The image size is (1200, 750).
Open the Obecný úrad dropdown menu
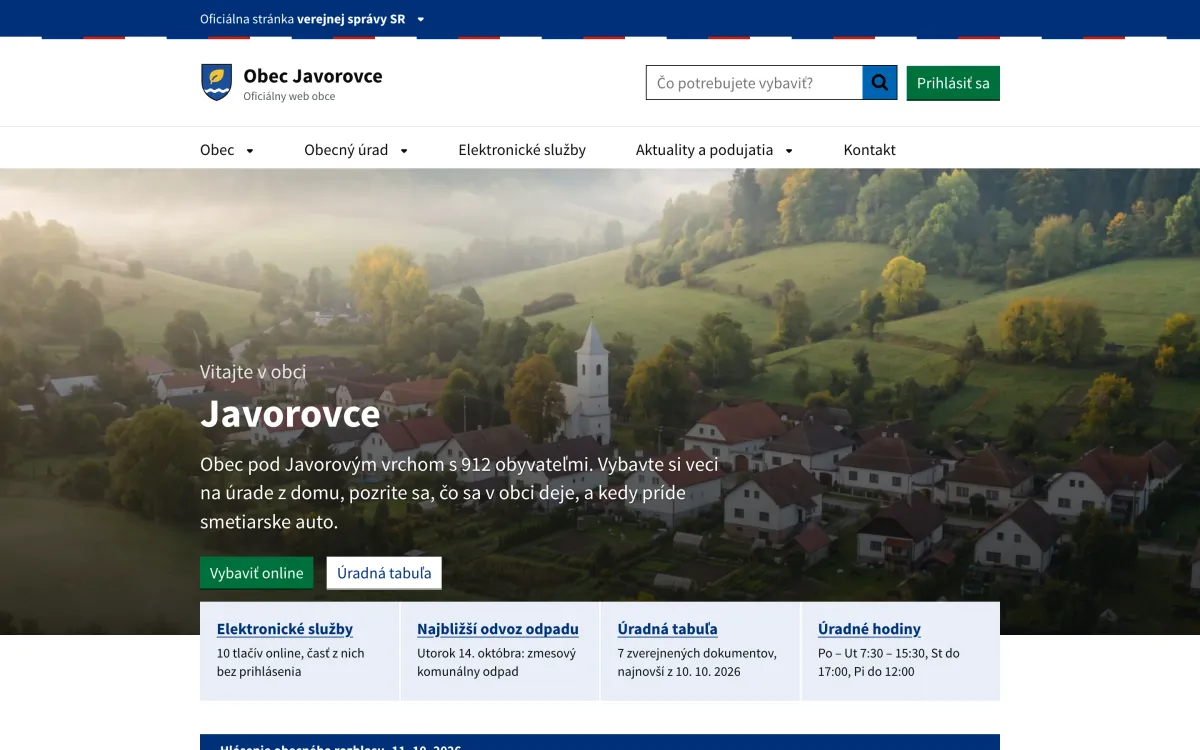tap(356, 150)
